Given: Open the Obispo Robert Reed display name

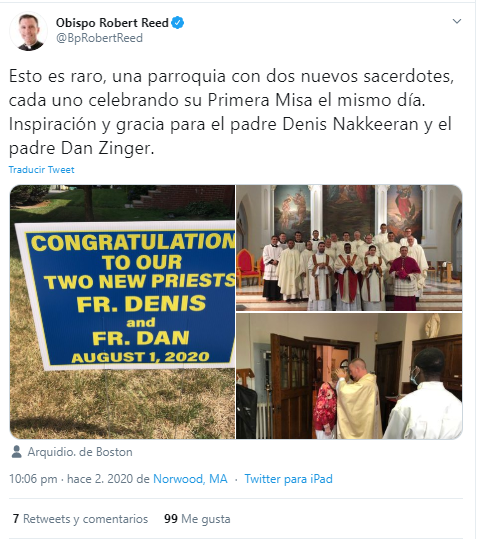Looking at the screenshot, I should pos(112,23).
